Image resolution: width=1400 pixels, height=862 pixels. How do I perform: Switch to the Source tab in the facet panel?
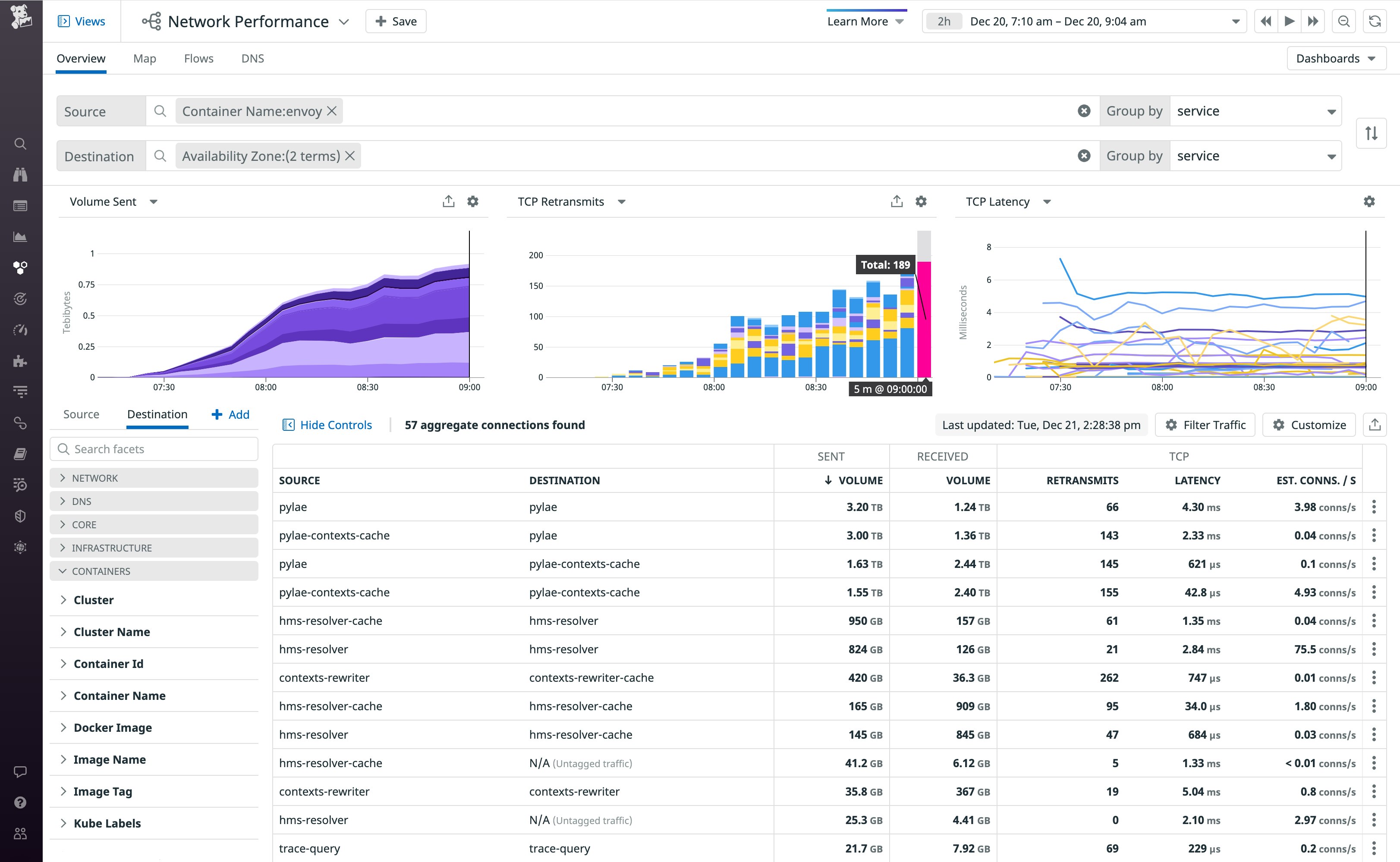[81, 414]
